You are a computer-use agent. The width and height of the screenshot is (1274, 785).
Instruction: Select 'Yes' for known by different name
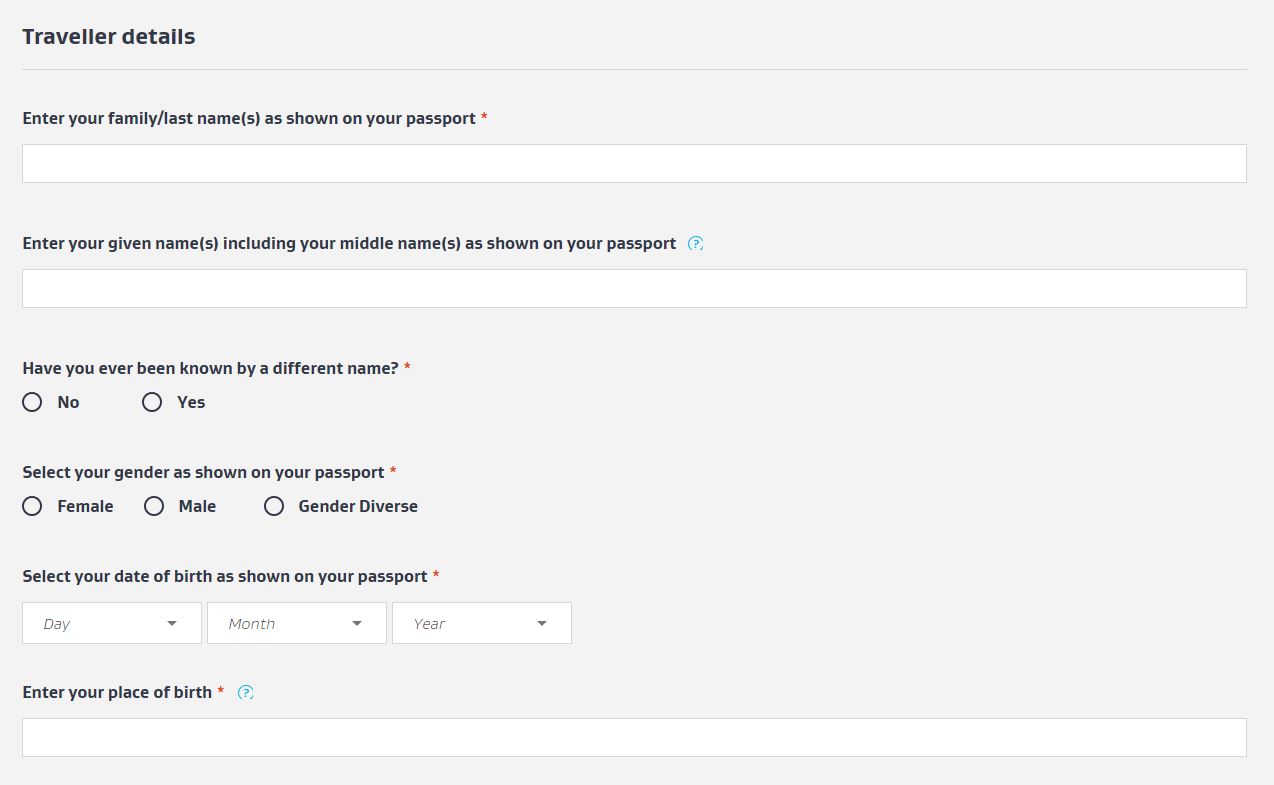tap(152, 402)
